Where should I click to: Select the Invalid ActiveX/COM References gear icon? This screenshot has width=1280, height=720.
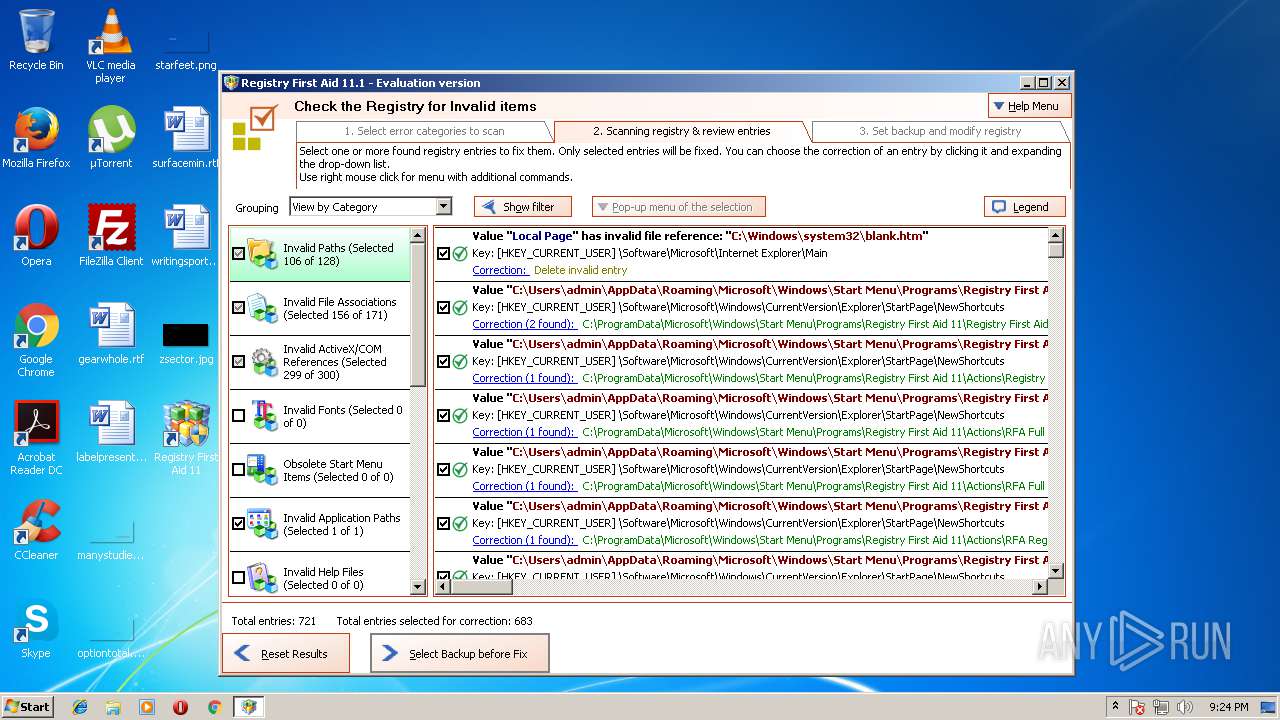point(263,362)
